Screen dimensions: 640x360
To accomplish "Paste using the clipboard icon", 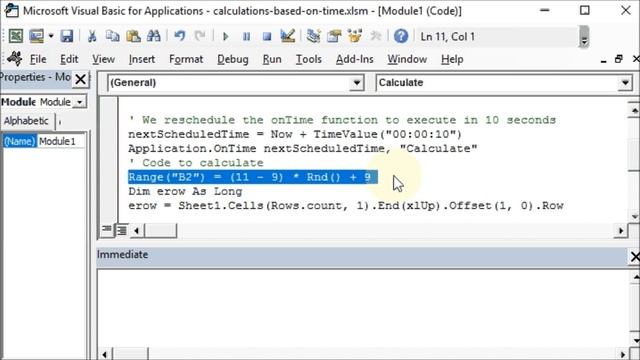I will coord(133,36).
